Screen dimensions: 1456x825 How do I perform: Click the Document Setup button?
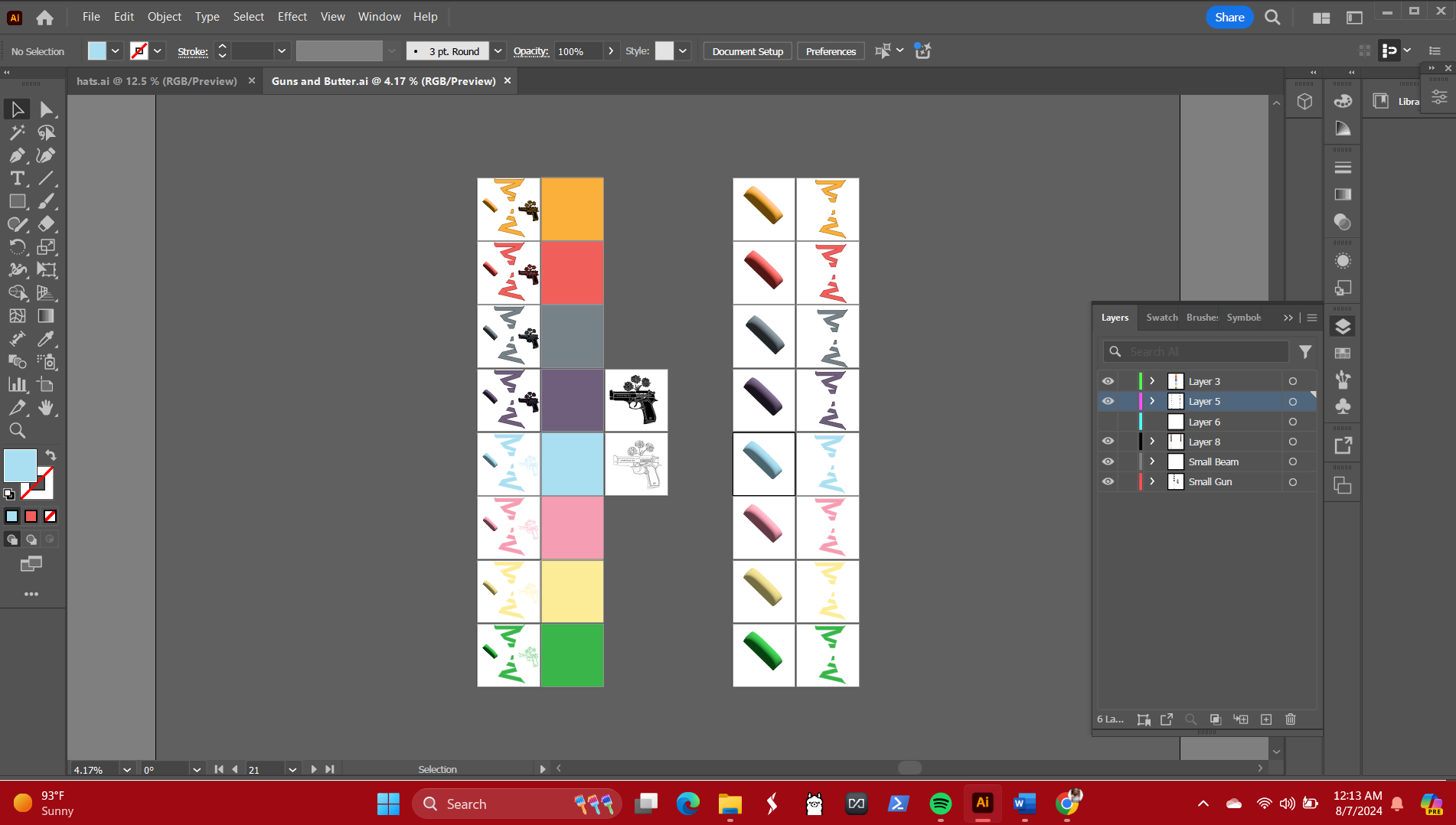coord(747,51)
